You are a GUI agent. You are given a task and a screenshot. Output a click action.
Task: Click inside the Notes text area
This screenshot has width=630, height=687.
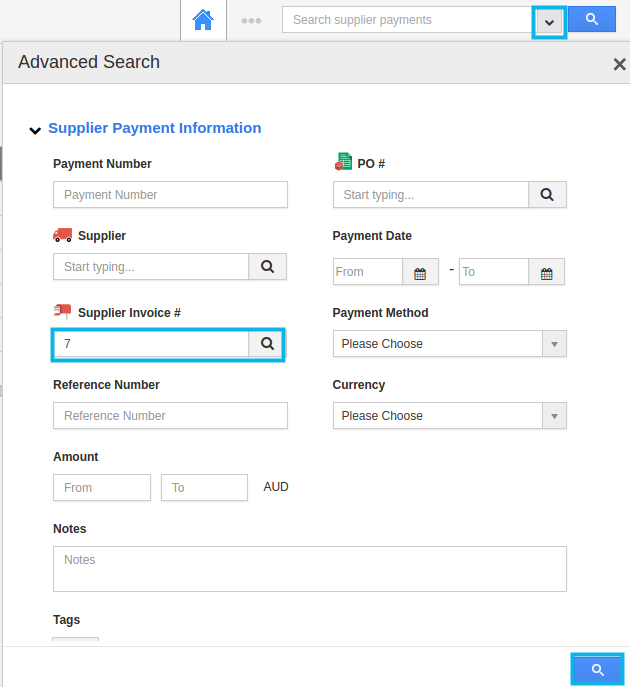click(309, 568)
